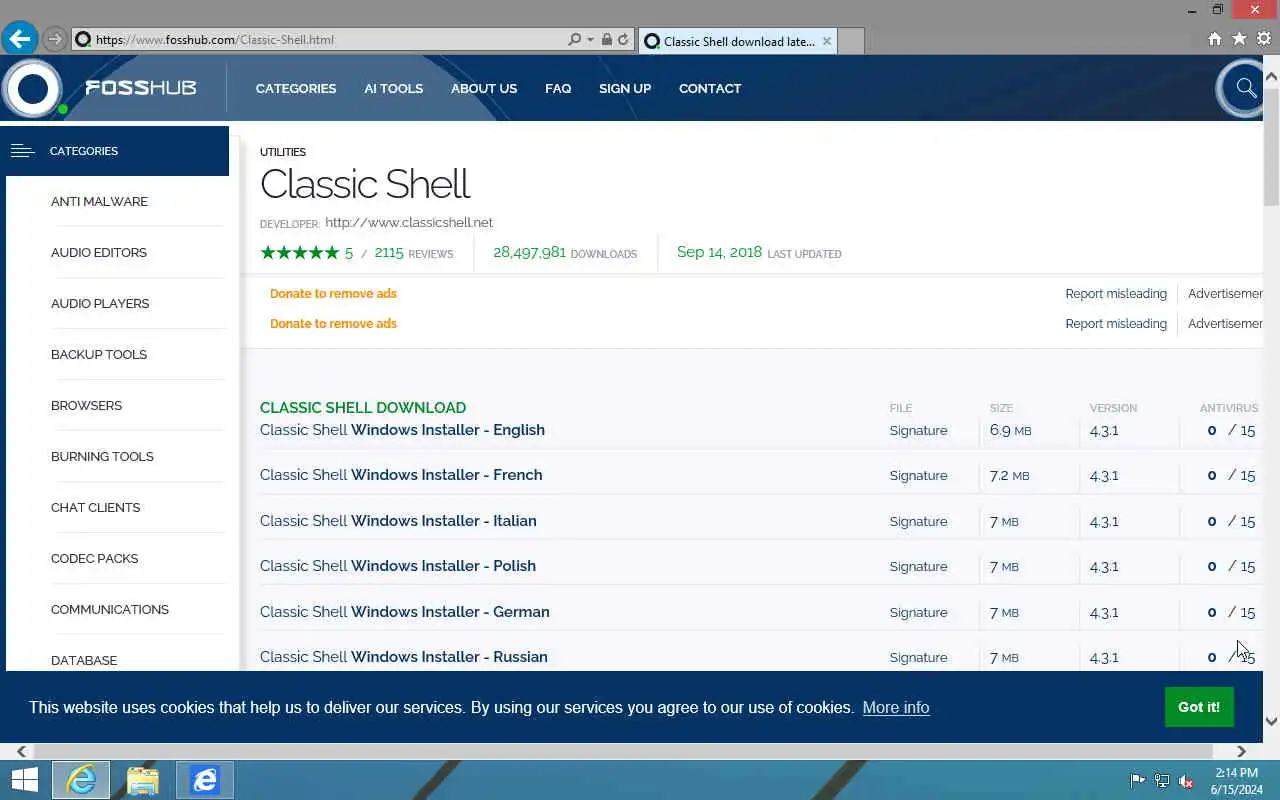Open File Explorer from the taskbar

coord(143,780)
